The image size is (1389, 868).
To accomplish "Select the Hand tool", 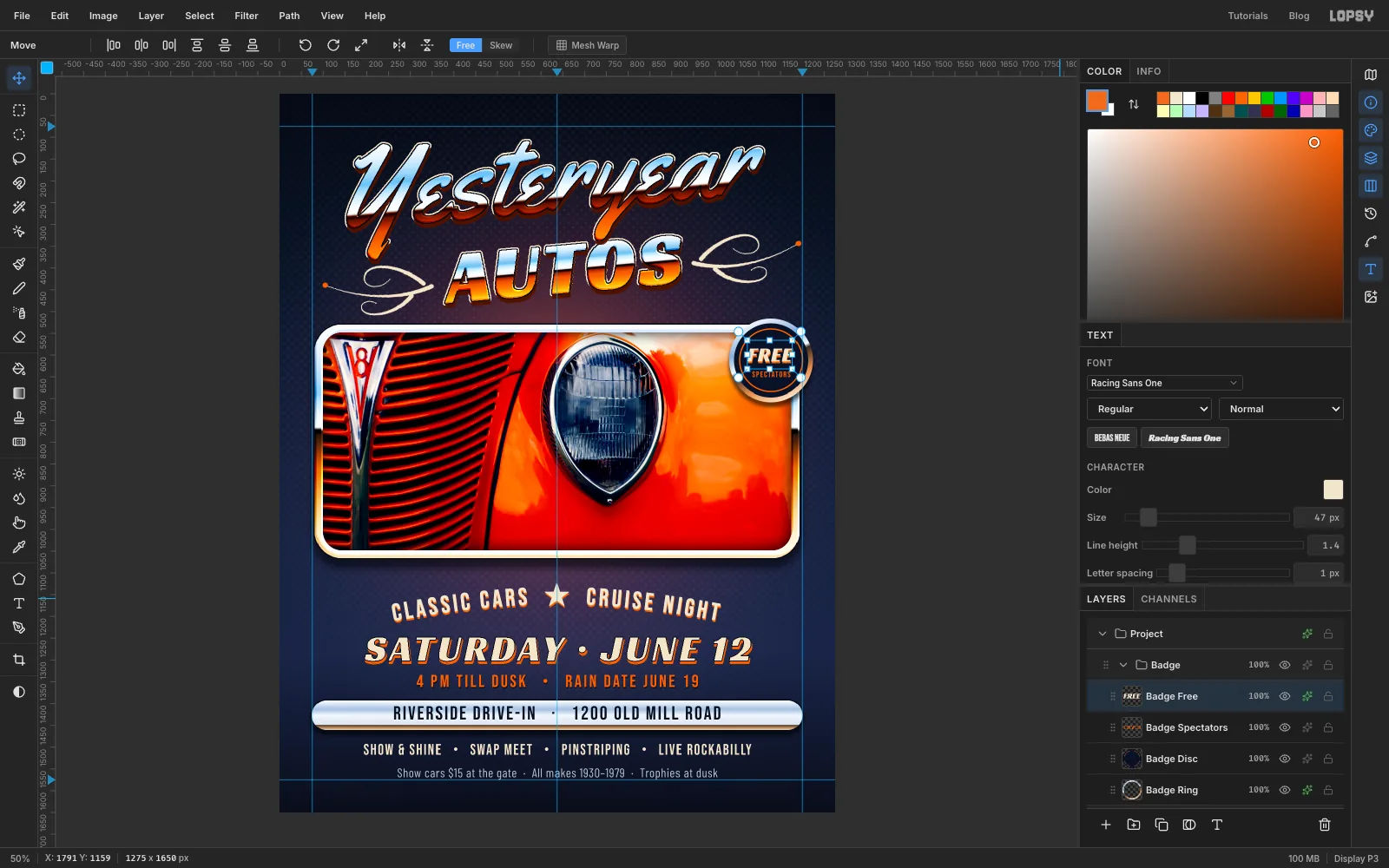I will (19, 523).
